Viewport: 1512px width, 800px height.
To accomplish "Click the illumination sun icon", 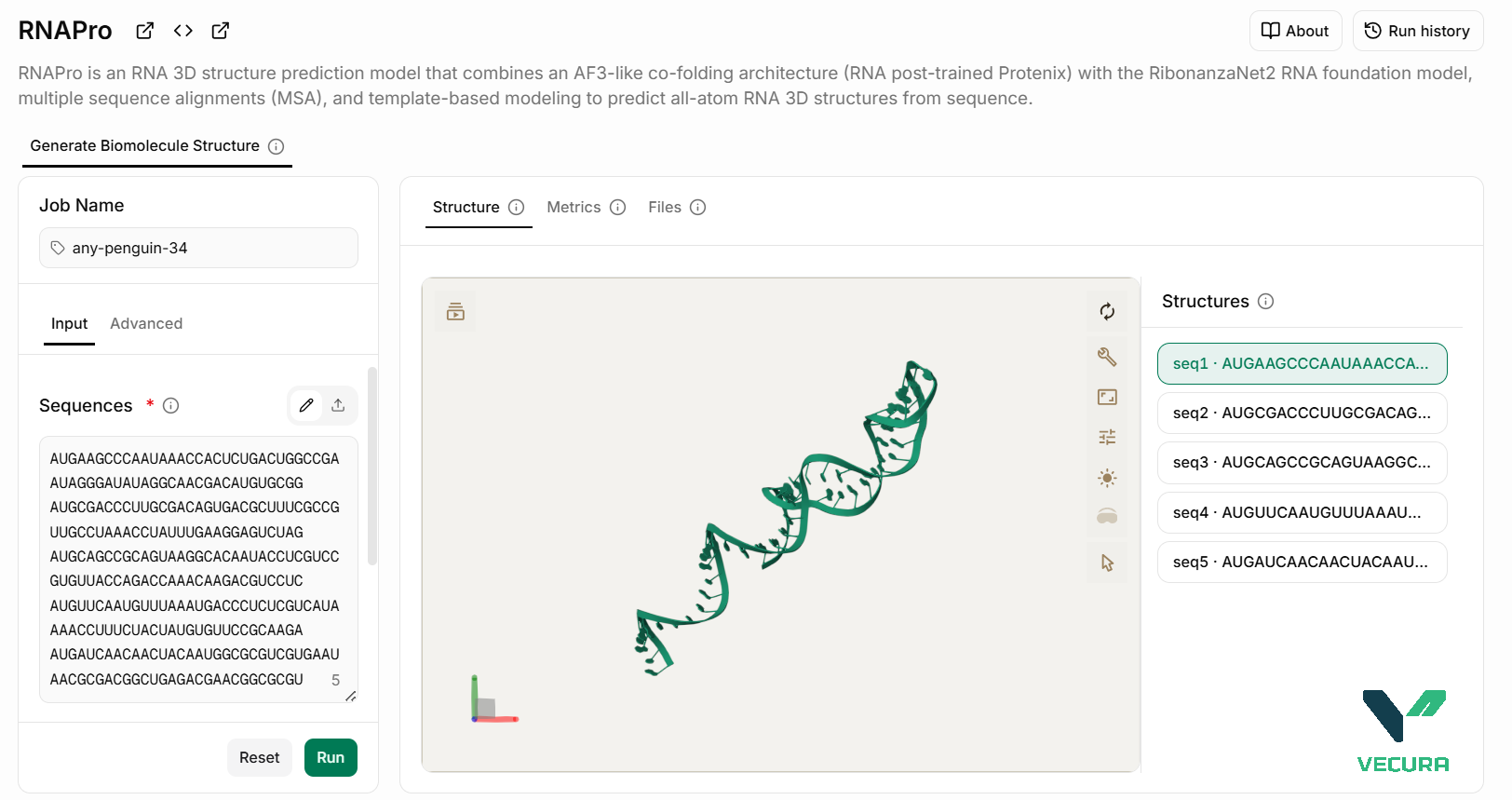I will tap(1107, 478).
